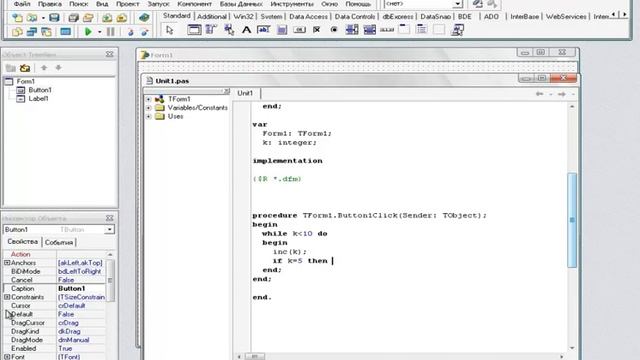Expand the Font property
This screenshot has width=640, height=360.
click(x=7, y=357)
